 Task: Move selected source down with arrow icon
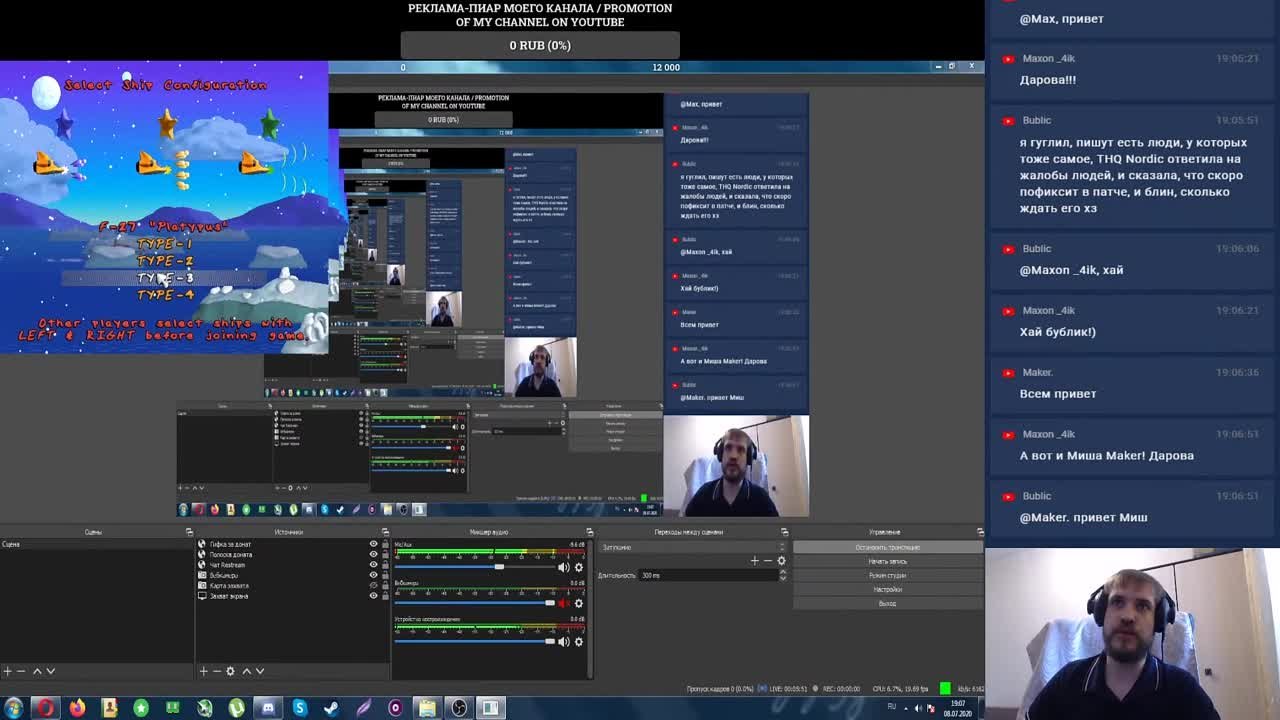pyautogui.click(x=260, y=671)
